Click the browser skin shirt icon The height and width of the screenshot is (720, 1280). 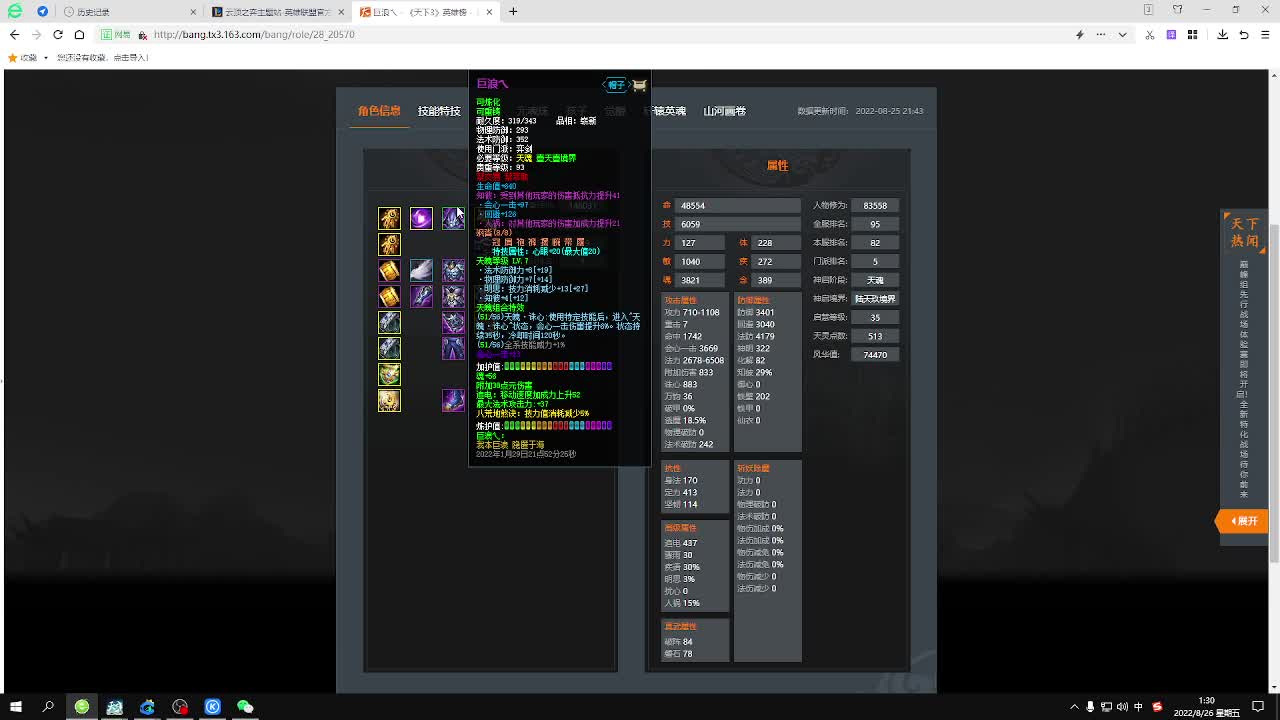click(1177, 10)
